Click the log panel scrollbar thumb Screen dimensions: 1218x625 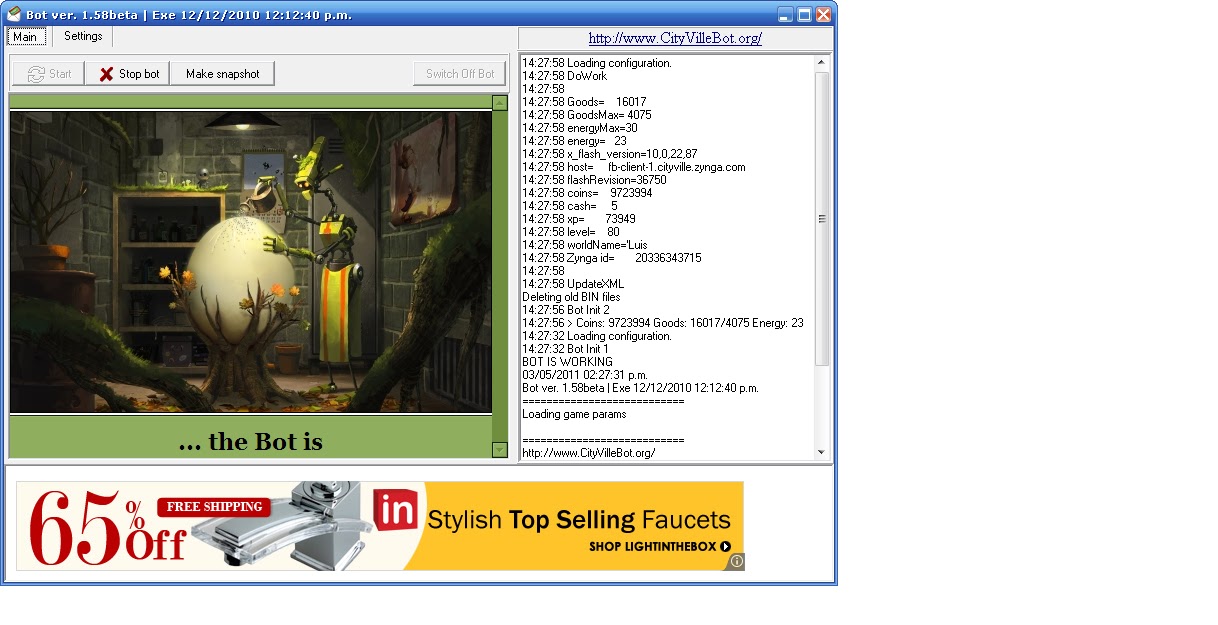coord(822,218)
